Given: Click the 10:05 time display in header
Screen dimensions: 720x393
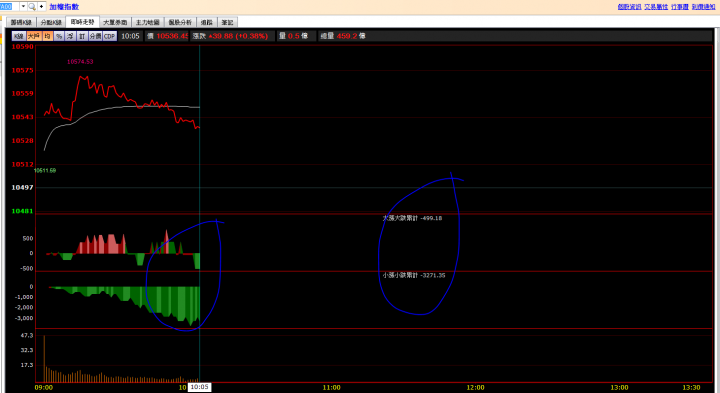Looking at the screenshot, I should click(x=130, y=36).
